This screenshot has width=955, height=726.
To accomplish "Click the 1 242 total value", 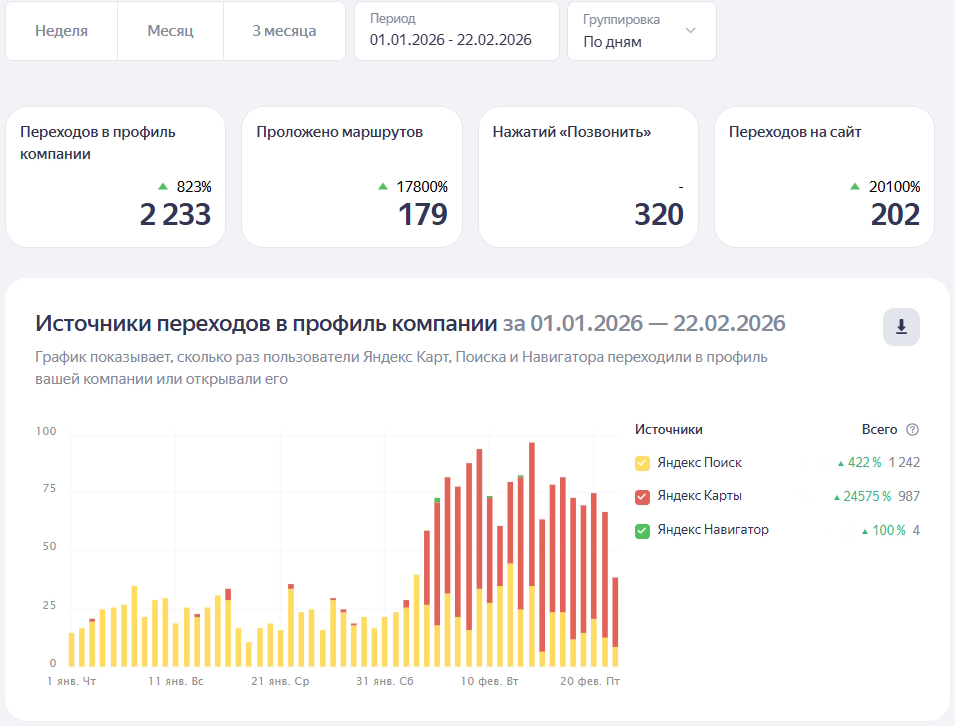I will (904, 463).
